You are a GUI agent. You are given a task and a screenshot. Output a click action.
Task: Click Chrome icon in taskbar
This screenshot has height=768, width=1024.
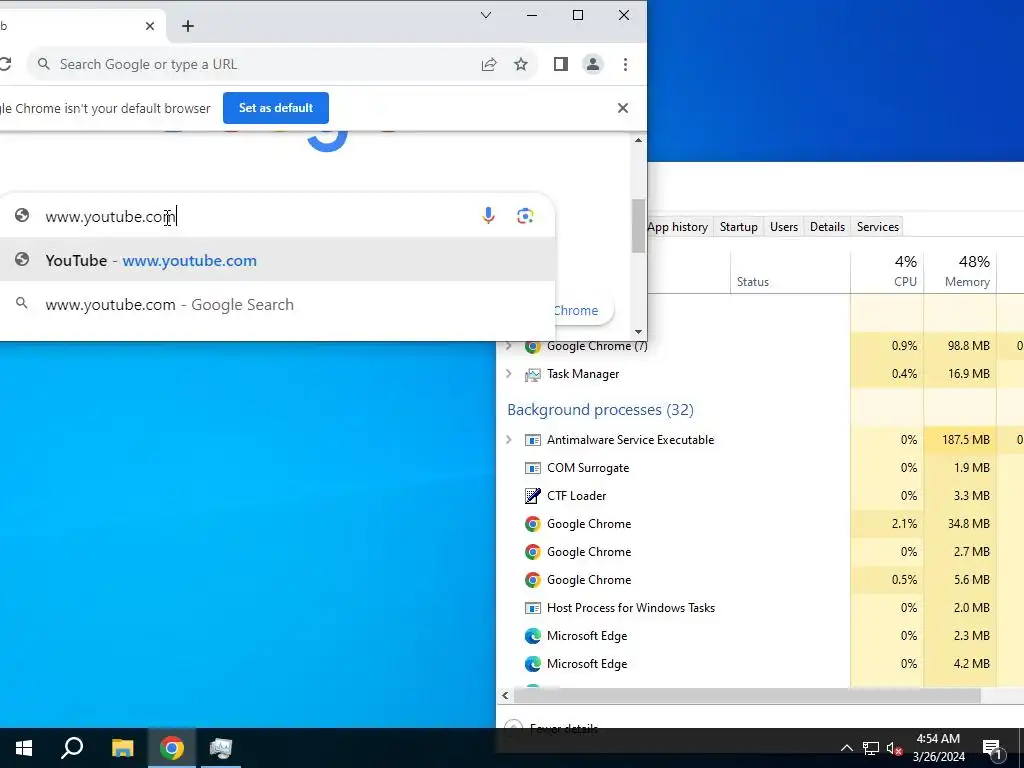pos(172,748)
